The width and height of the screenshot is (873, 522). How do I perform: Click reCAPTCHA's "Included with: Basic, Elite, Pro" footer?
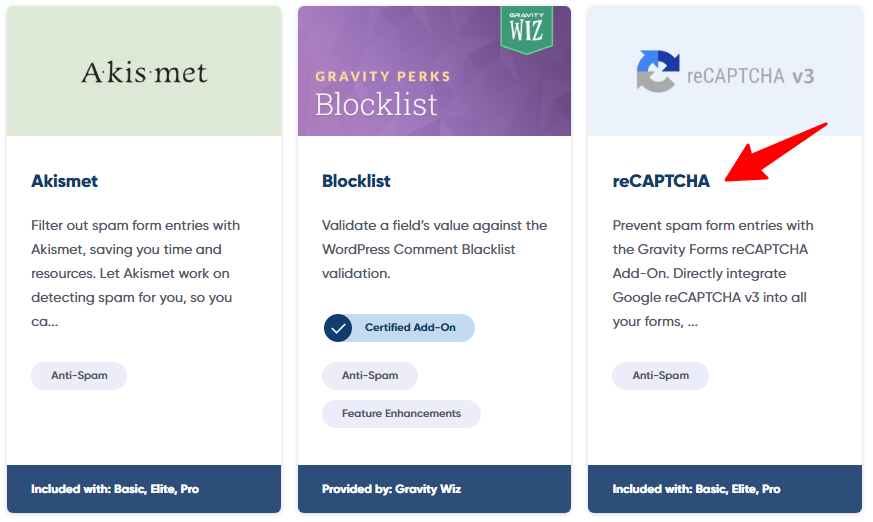(697, 489)
